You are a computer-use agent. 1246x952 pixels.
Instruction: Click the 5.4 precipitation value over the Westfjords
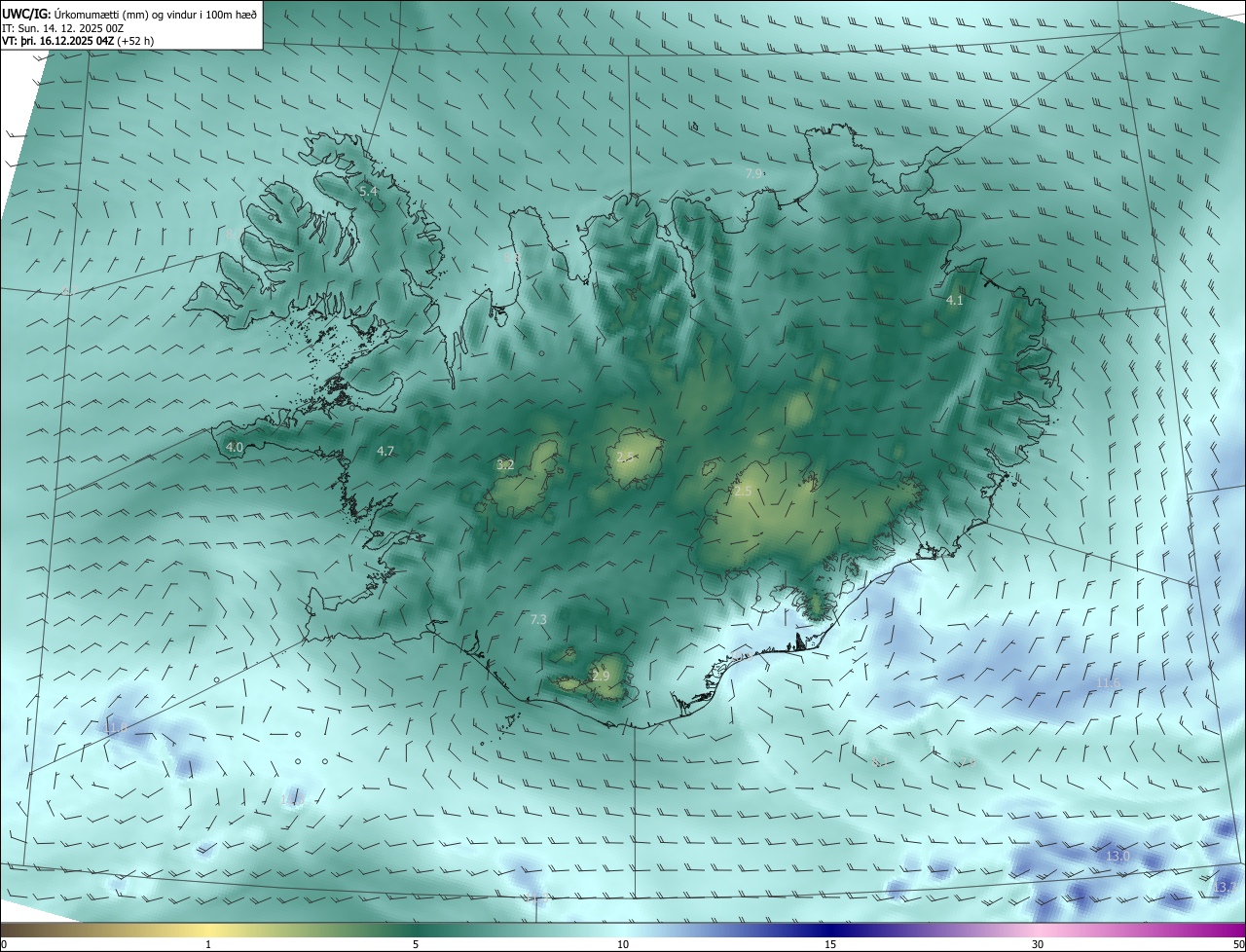tap(368, 192)
